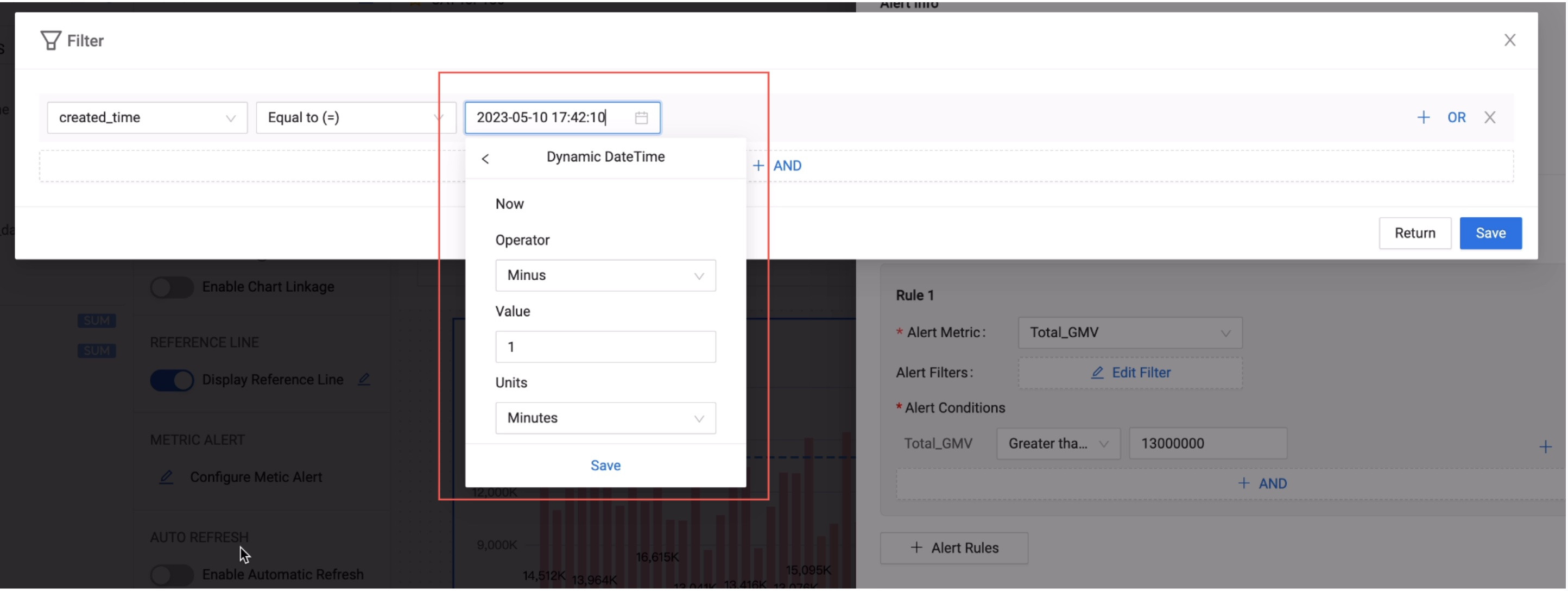Enable Automatic Refresh toggle
Viewport: 1568px width, 591px height.
[172, 574]
